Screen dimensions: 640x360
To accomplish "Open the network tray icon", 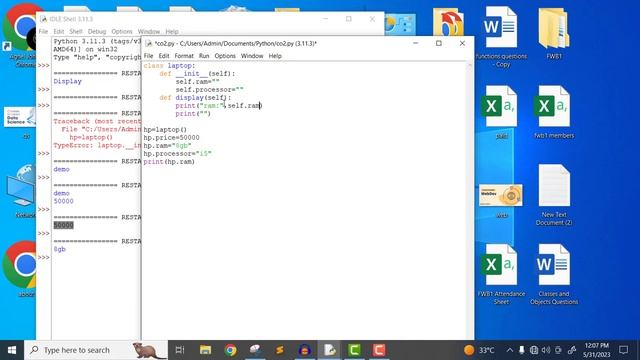I will (534, 350).
